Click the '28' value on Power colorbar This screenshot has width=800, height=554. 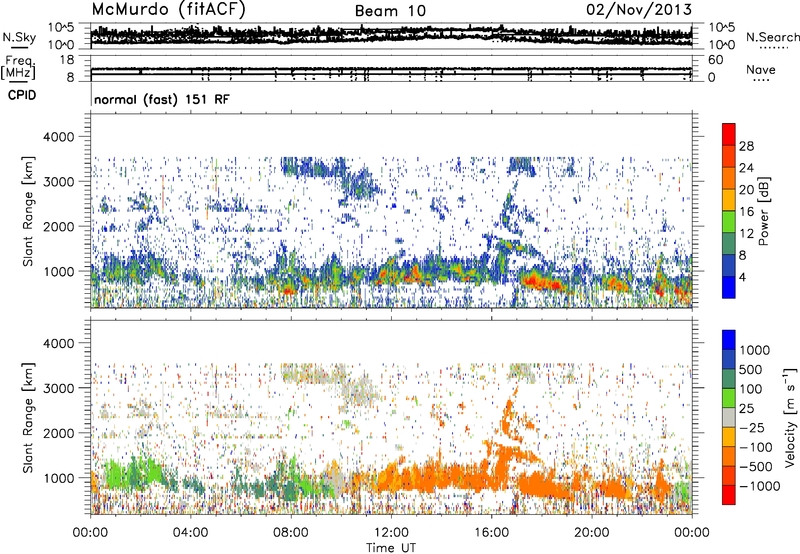(x=746, y=146)
